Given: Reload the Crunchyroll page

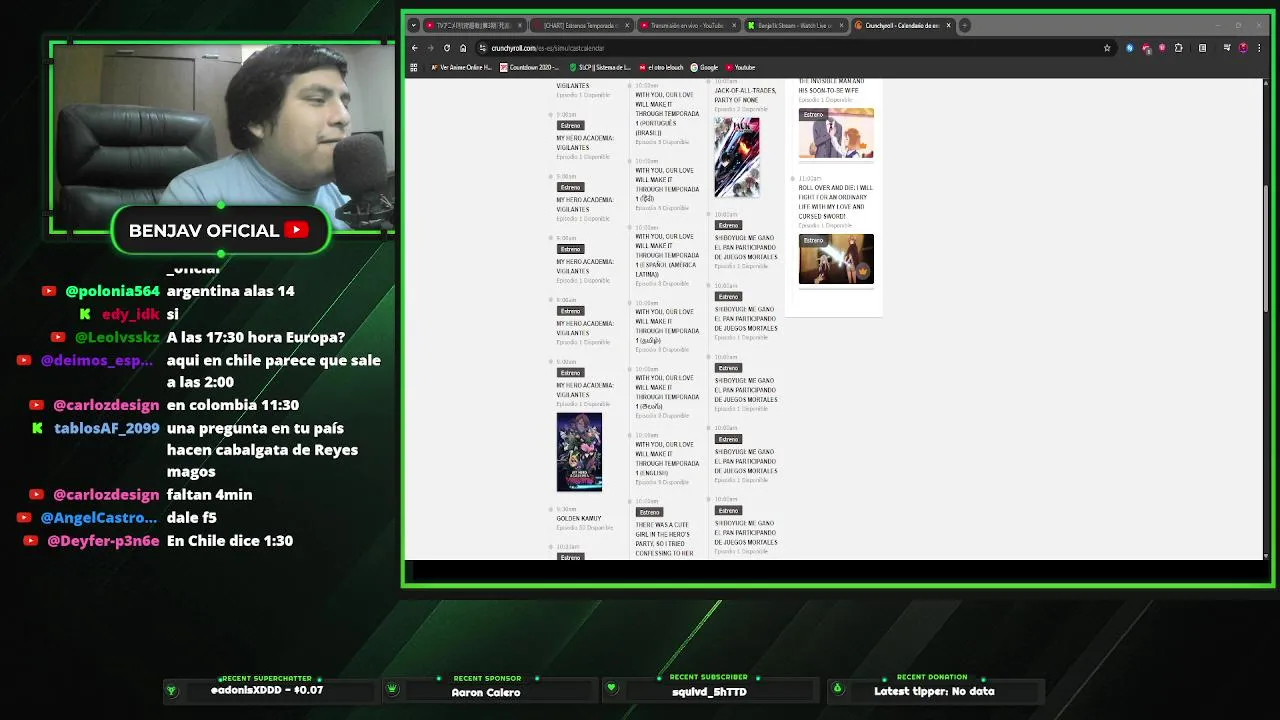Looking at the screenshot, I should (447, 48).
